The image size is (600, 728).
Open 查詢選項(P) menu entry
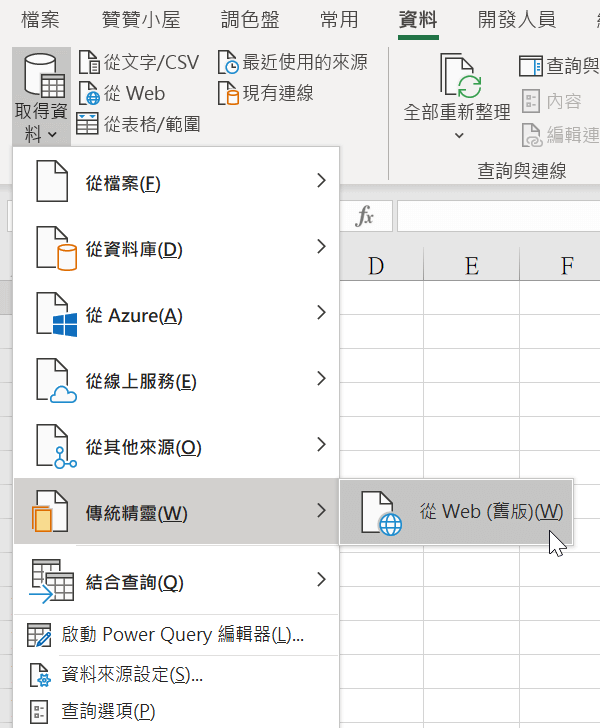pyautogui.click(x=176, y=711)
